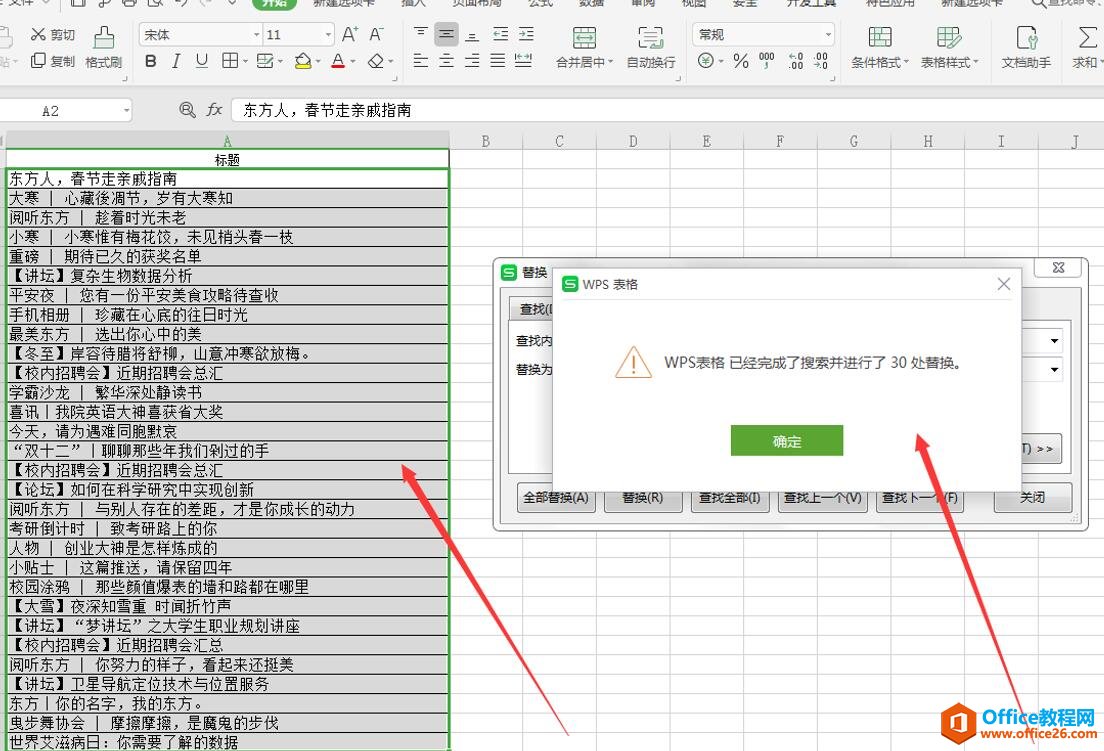This screenshot has height=751, width=1104.
Task: Click the decrease indent icon
Action: tap(501, 34)
